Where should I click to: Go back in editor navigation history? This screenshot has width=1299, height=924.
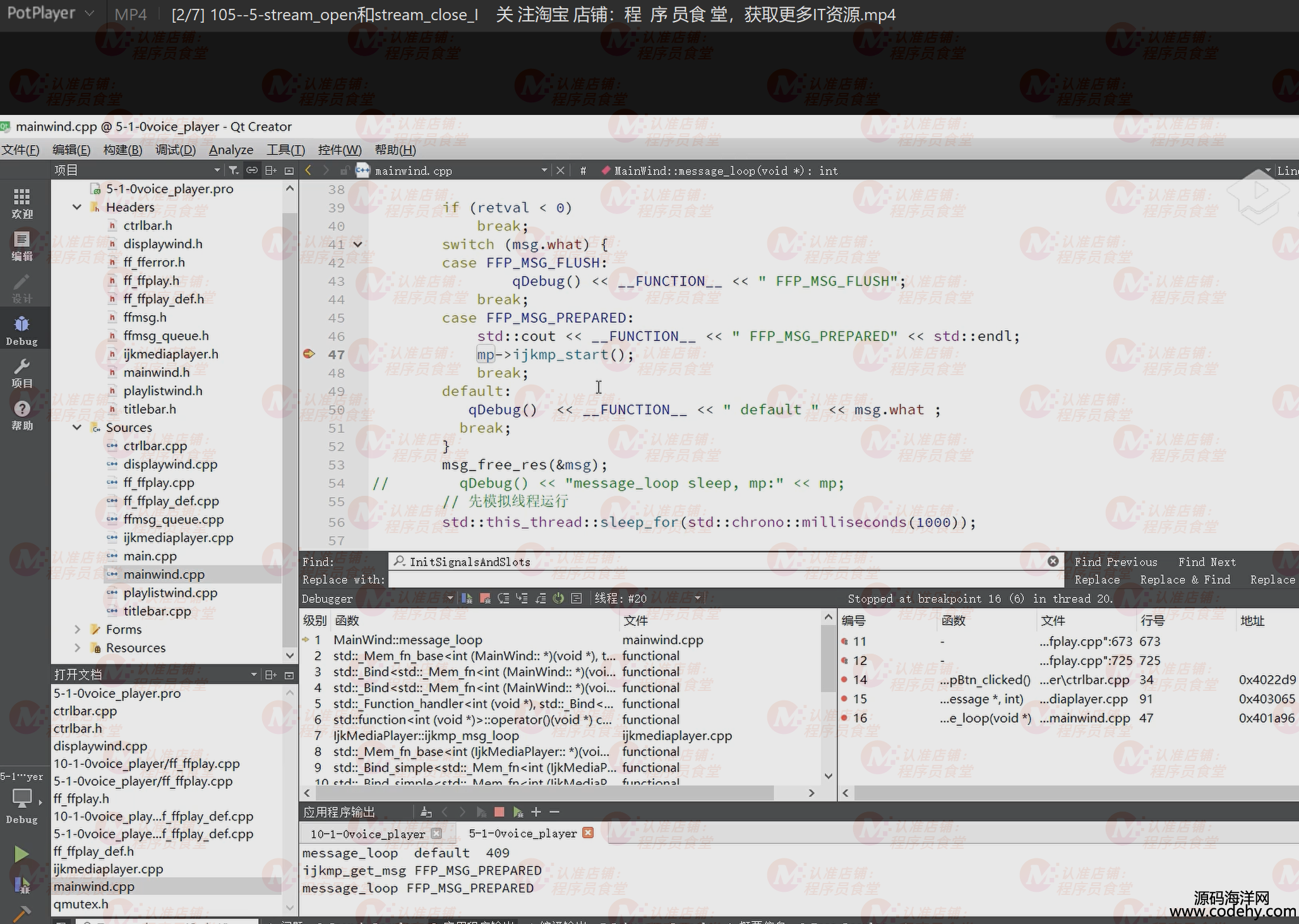point(309,170)
